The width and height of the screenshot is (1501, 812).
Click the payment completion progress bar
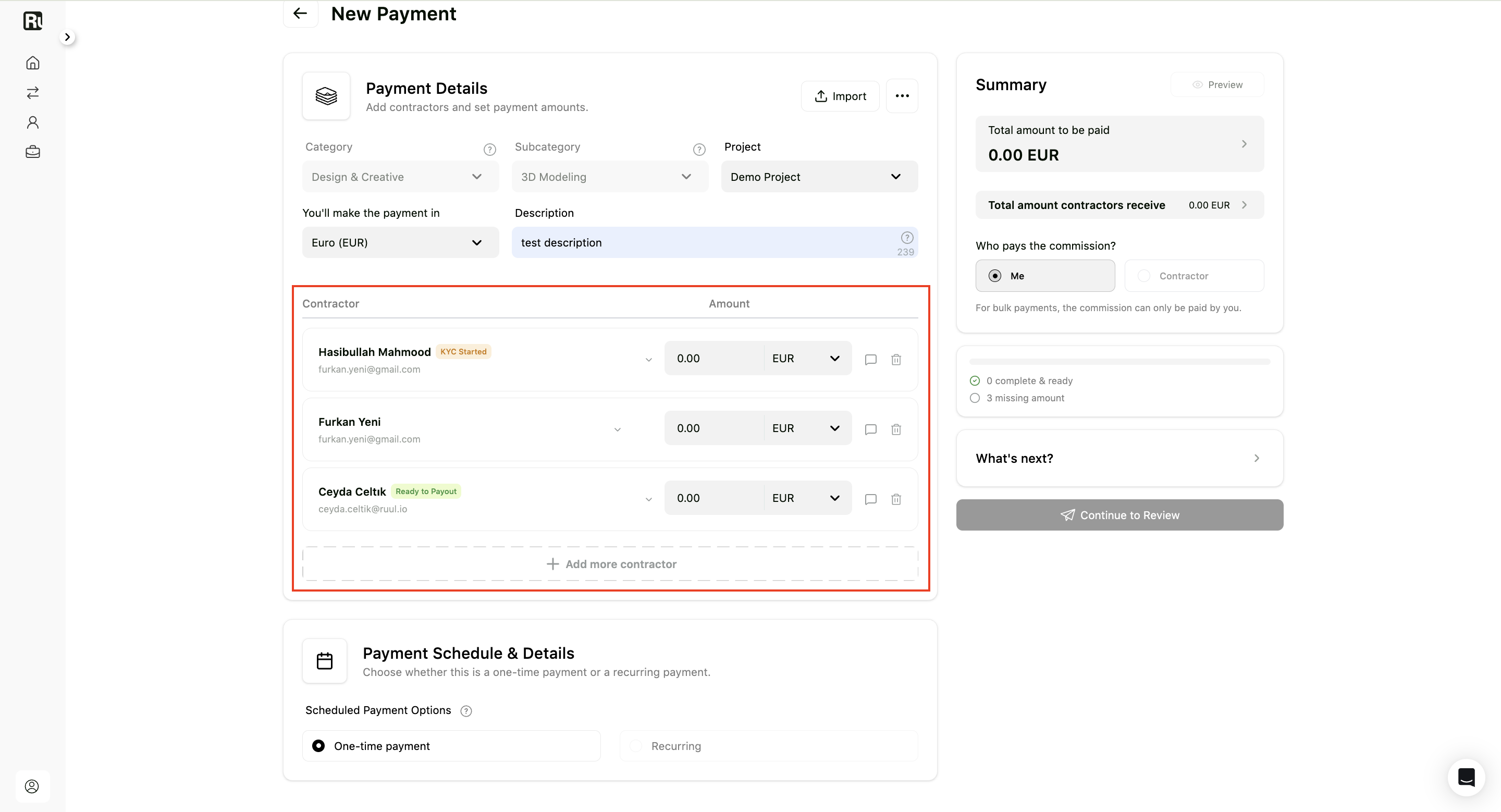tap(1119, 362)
